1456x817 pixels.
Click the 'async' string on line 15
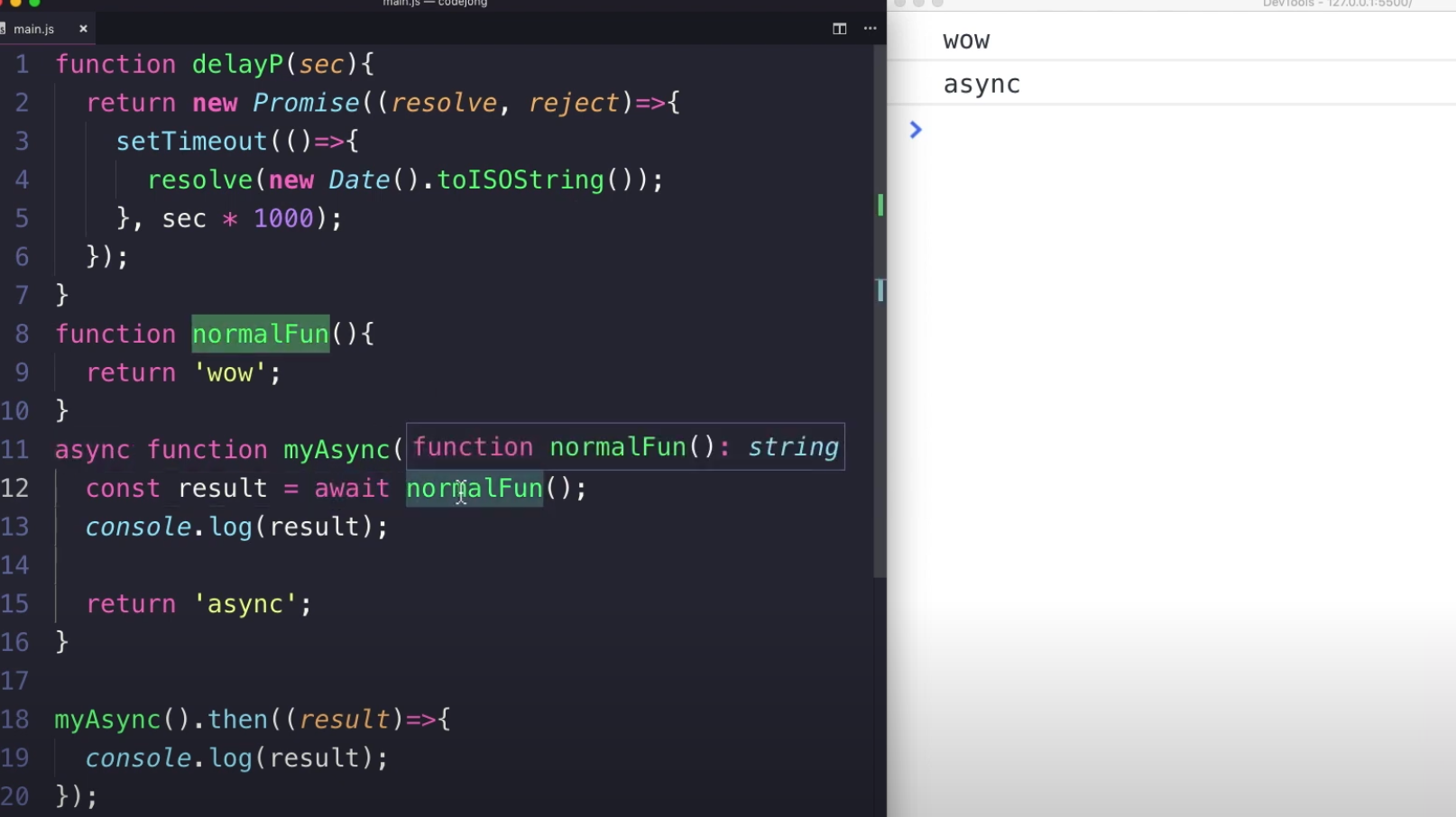click(245, 604)
